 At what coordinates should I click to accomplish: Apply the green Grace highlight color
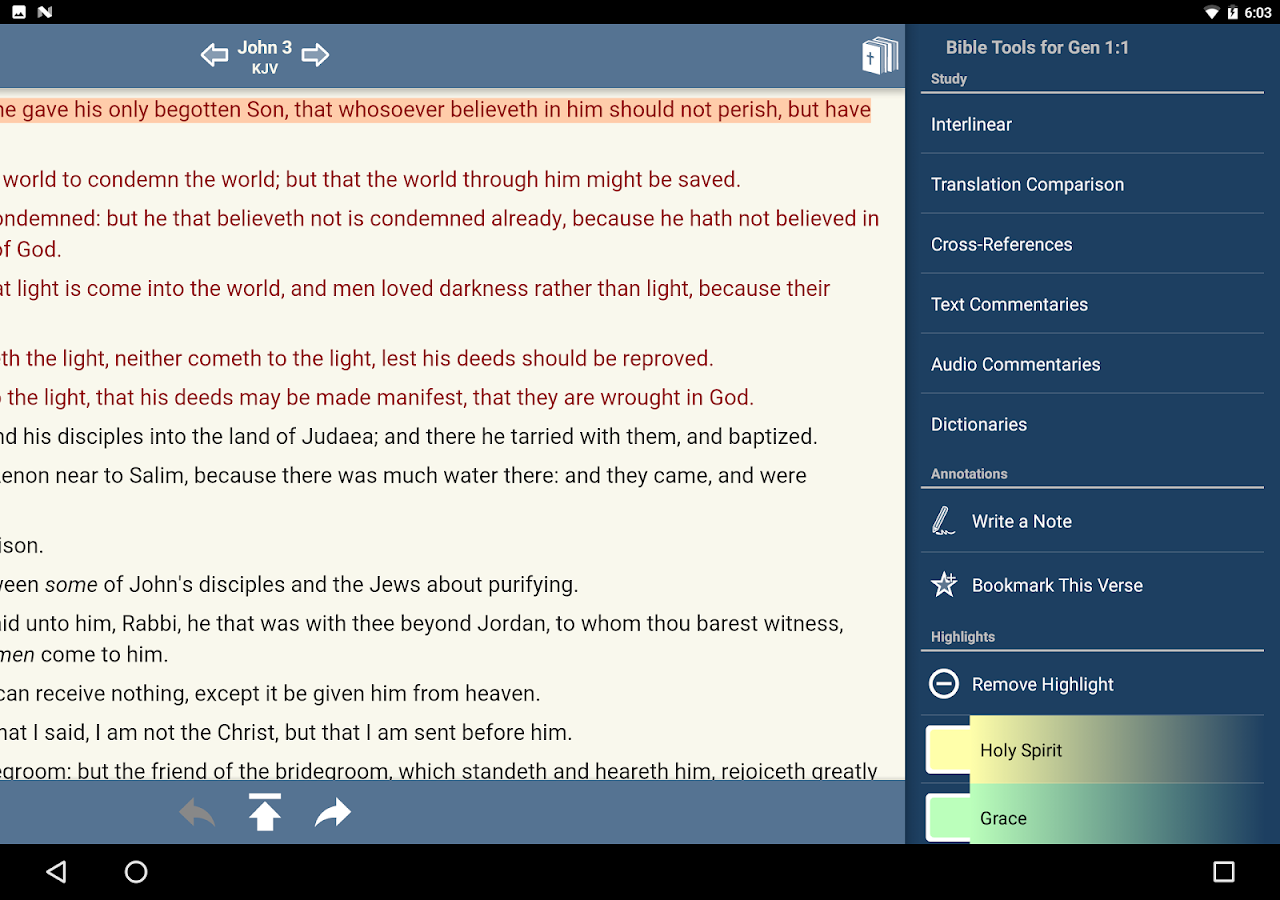coord(1092,816)
